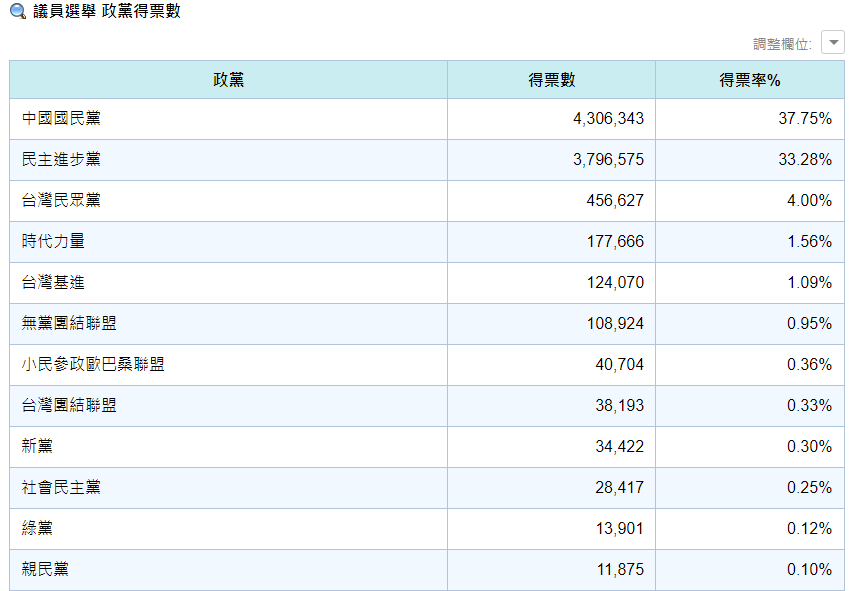Click the vote count 3,796,575
The image size is (867, 591).
pos(608,159)
